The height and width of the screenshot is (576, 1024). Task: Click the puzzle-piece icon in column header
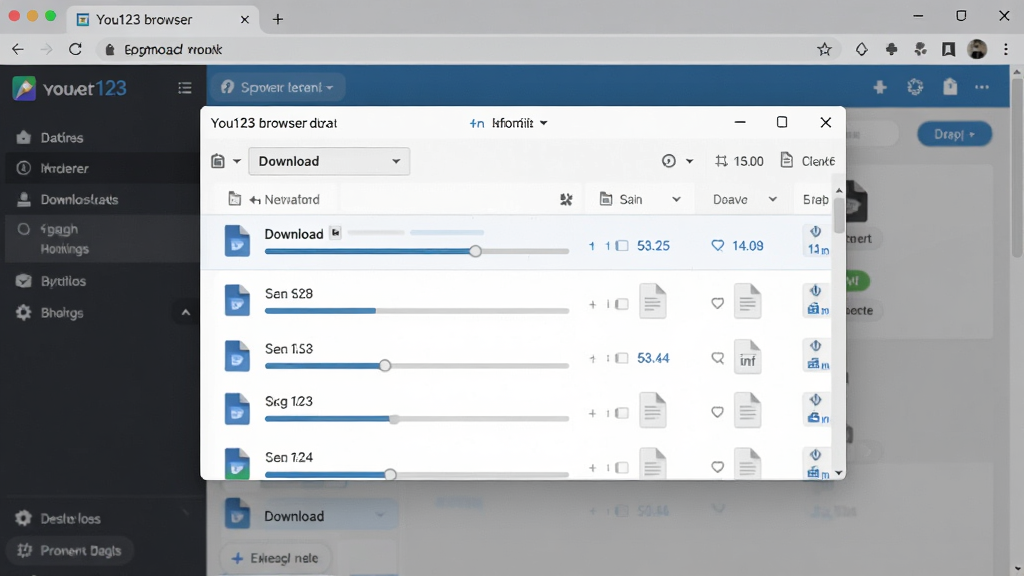566,199
